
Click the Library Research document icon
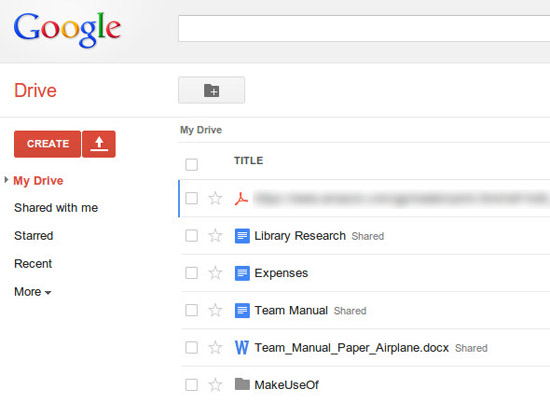242,236
